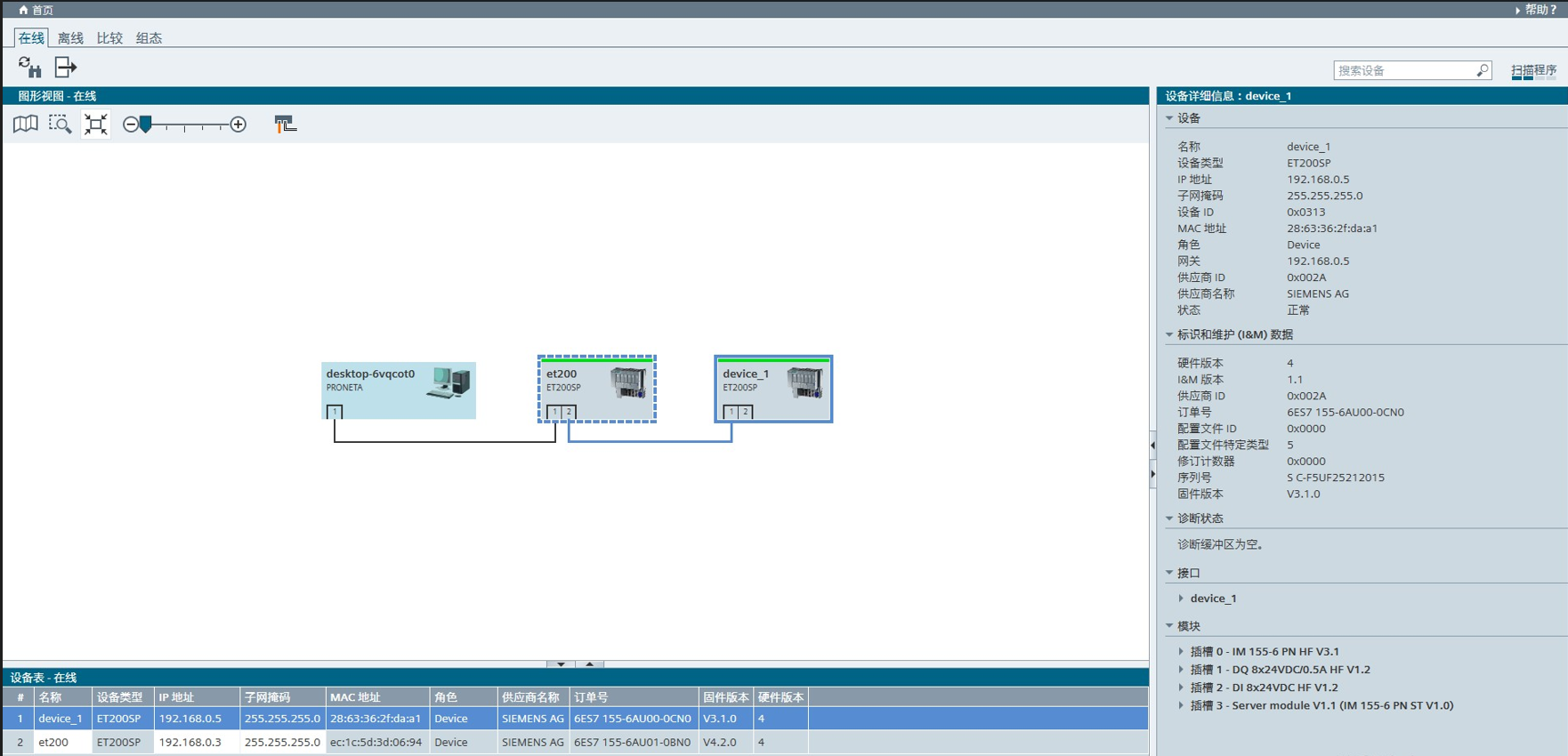1568x756 pixels.
Task: Sort table by IP 地址 column header
Action: coord(197,697)
